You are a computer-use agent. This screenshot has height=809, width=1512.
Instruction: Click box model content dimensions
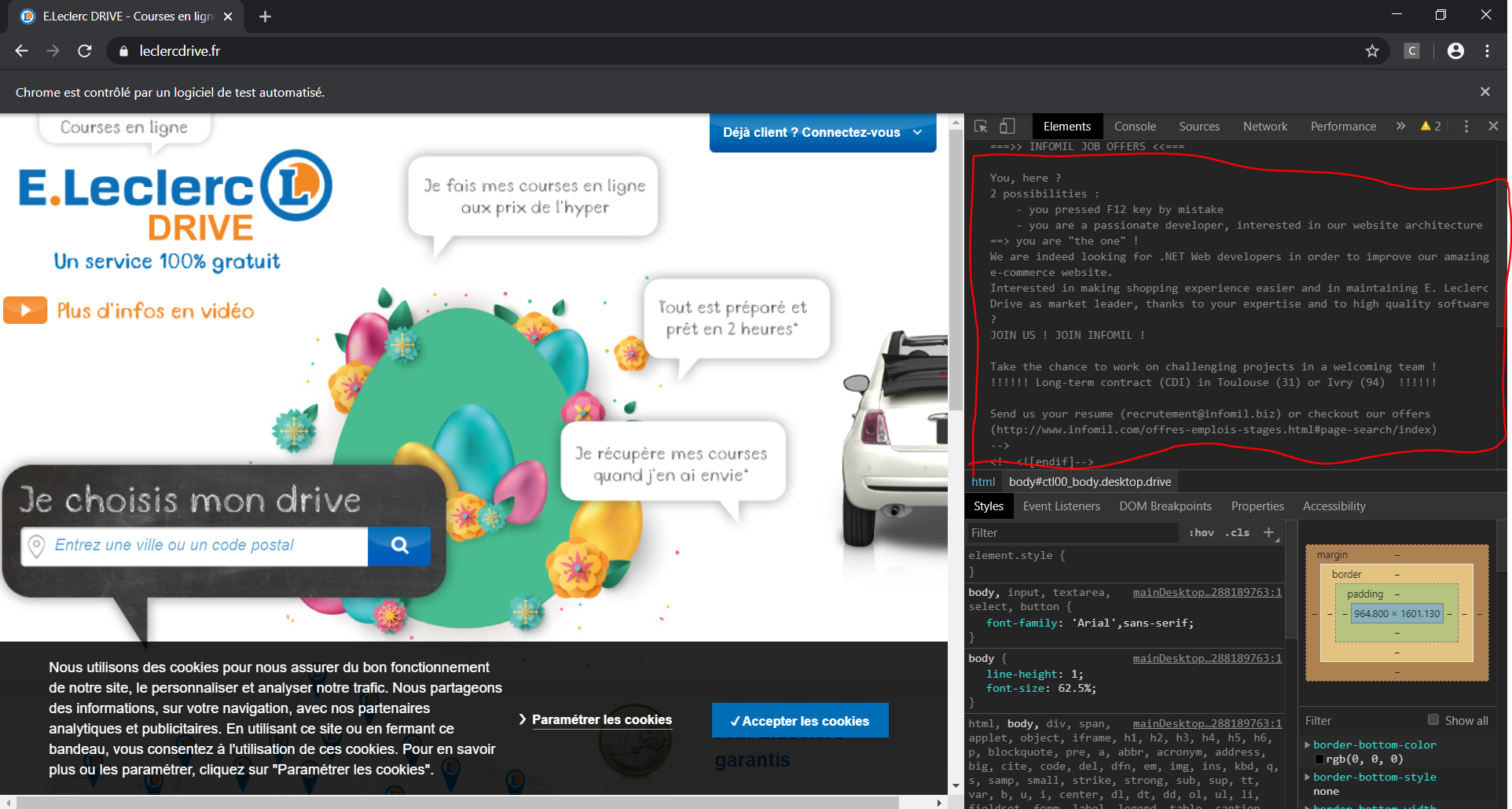pos(1397,614)
